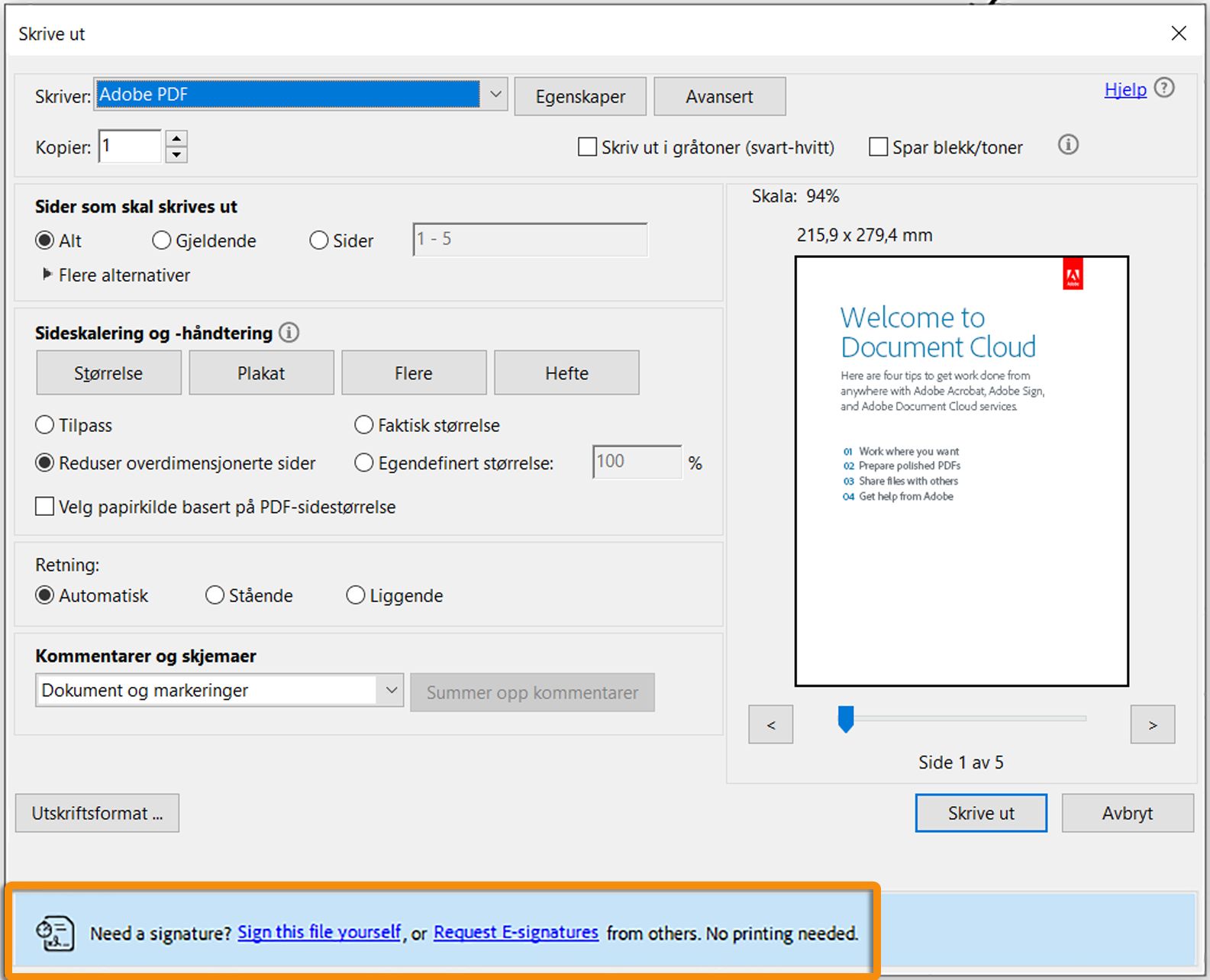Select the Tilpass scaling option
1210x980 pixels.
45,425
